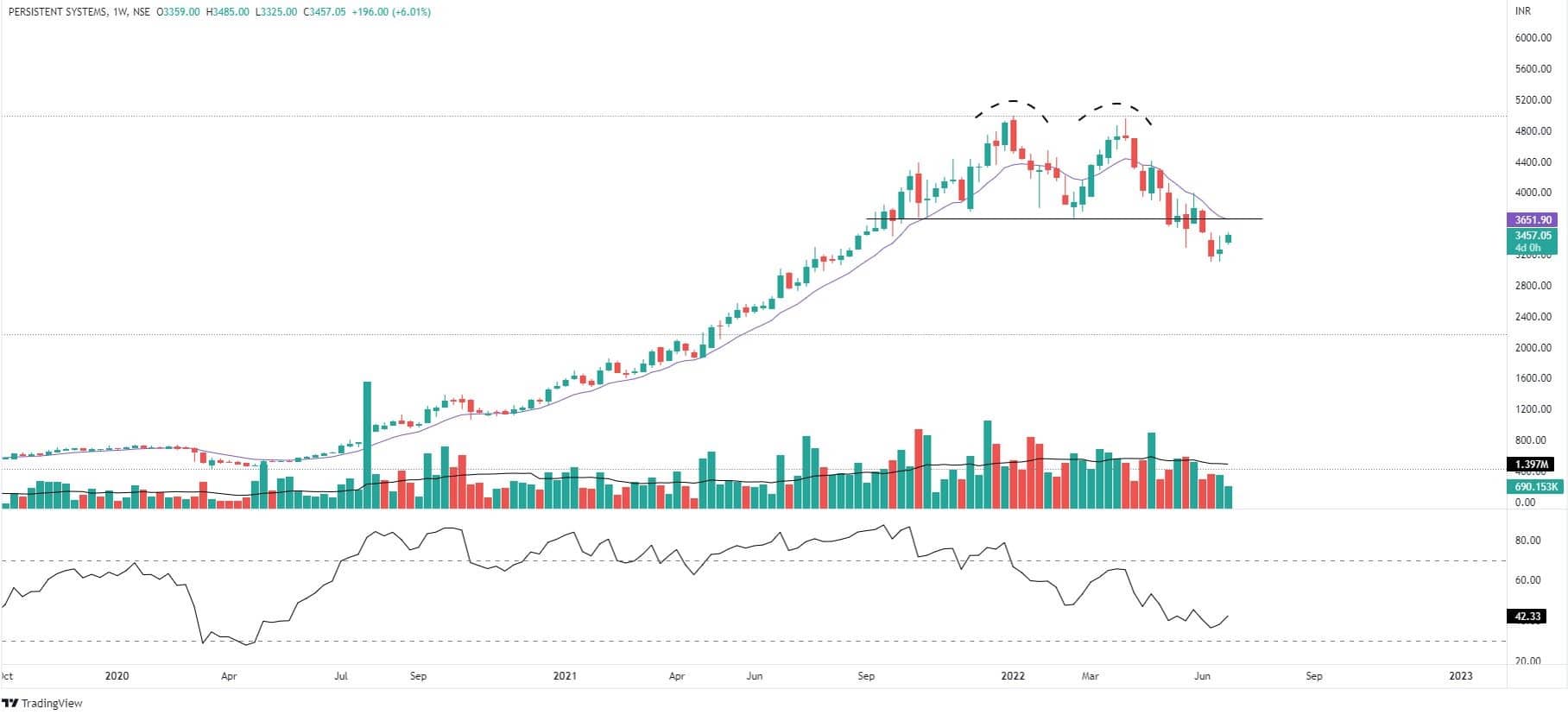Click 2022 on the time axis
The height and width of the screenshot is (715, 1568).
coord(1013,676)
